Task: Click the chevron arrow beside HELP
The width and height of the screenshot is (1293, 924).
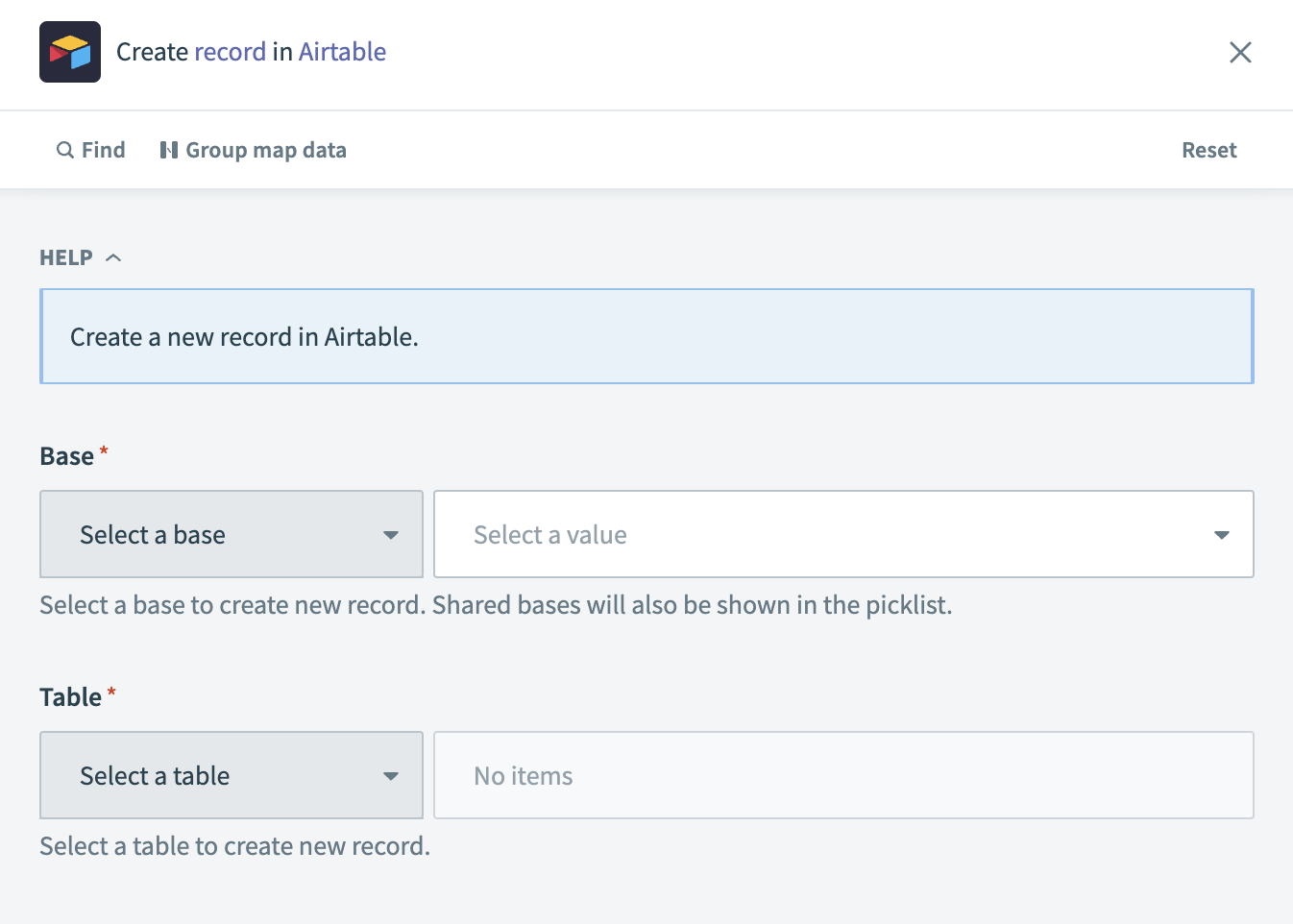Action: [113, 256]
